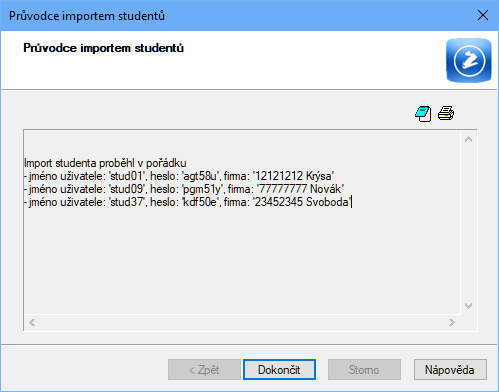Click the scroll right arrow under the log
Image resolution: width=499 pixels, height=392 pixels.
(452, 322)
